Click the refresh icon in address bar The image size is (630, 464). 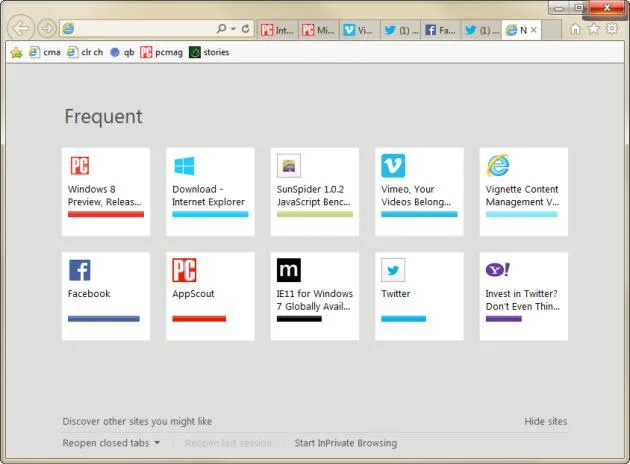point(245,29)
